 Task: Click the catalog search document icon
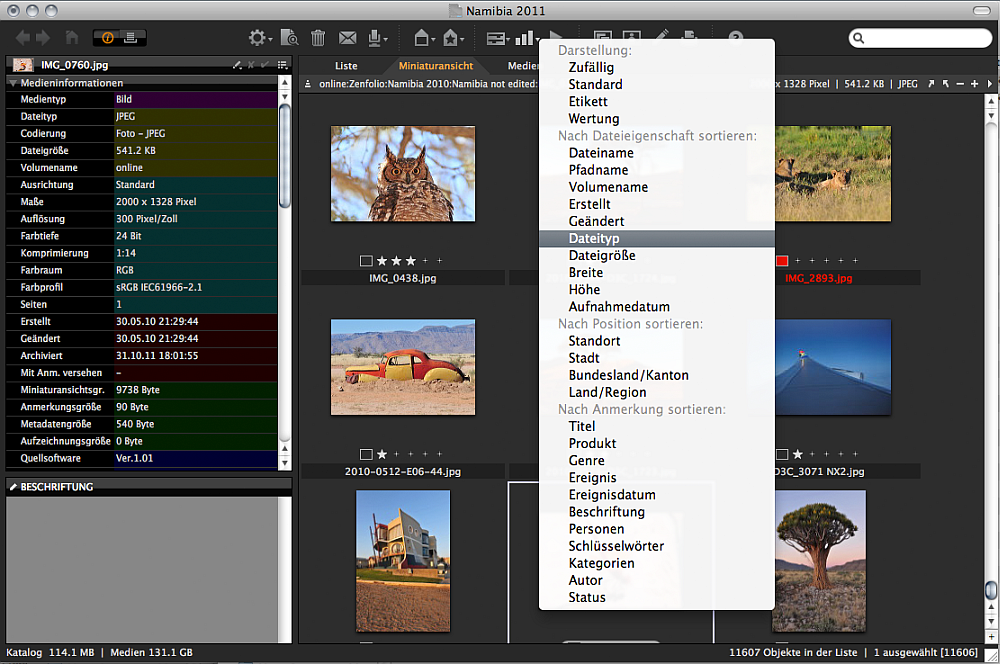pyautogui.click(x=289, y=39)
